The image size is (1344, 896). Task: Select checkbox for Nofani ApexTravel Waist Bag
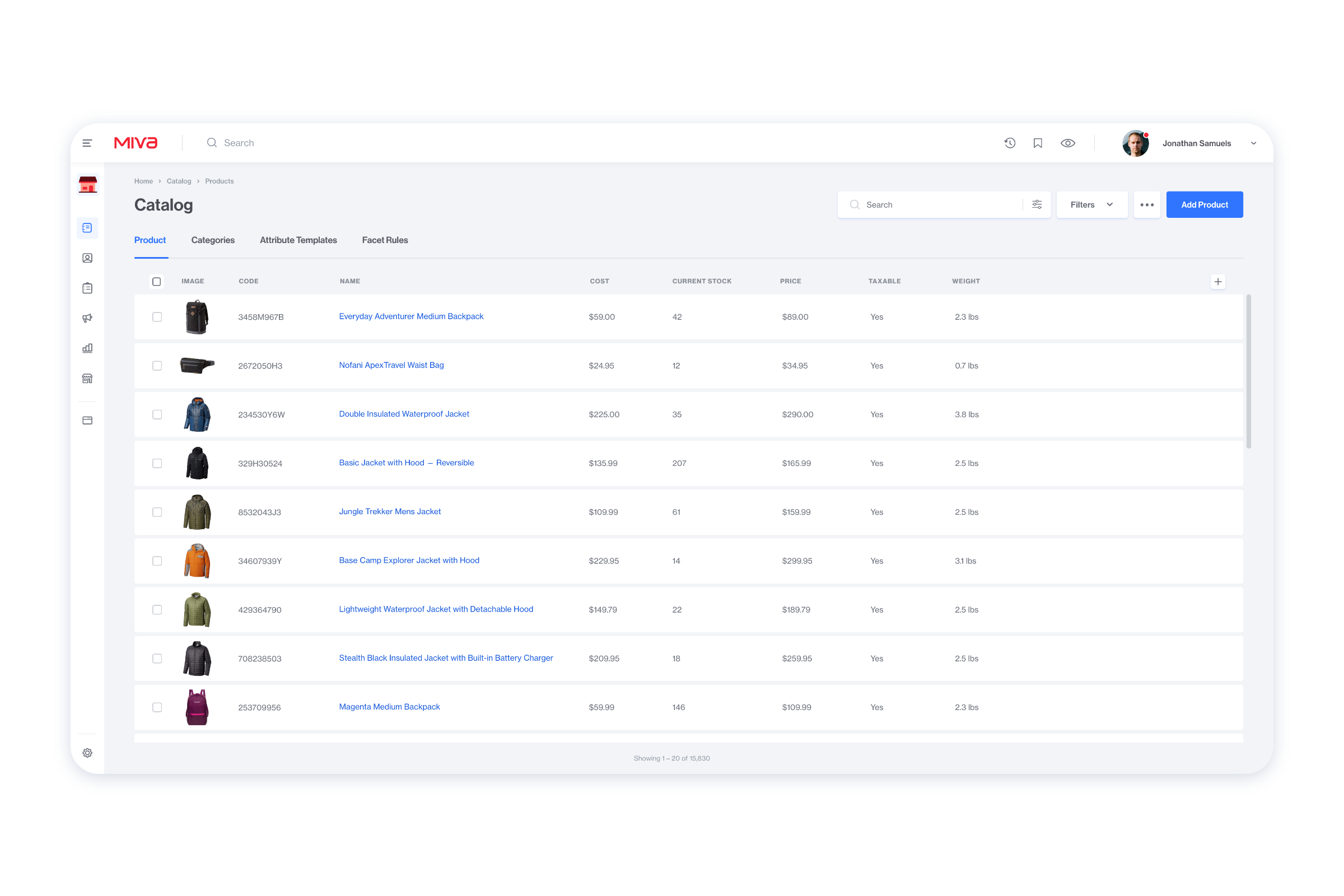tap(157, 366)
